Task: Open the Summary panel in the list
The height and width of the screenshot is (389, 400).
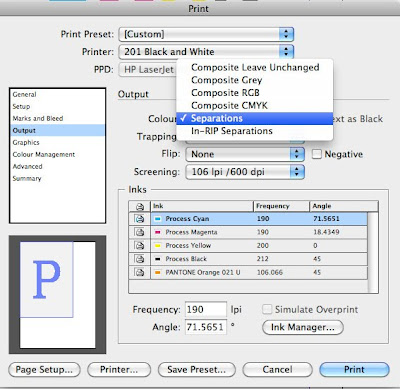Action: (58, 178)
